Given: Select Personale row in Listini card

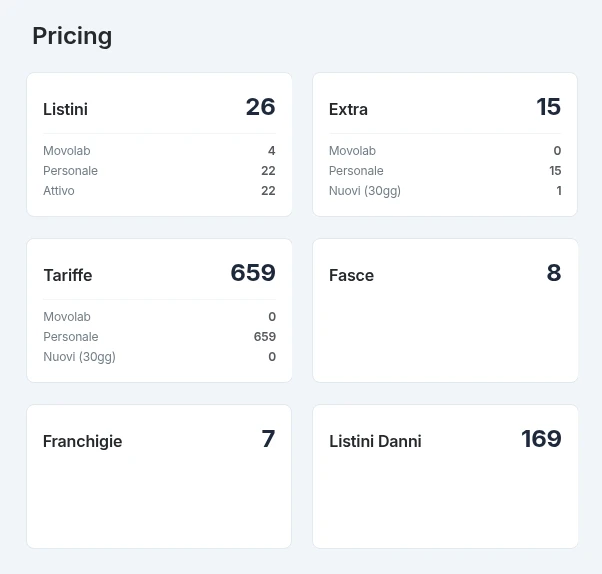Looking at the screenshot, I should pyautogui.click(x=159, y=170).
